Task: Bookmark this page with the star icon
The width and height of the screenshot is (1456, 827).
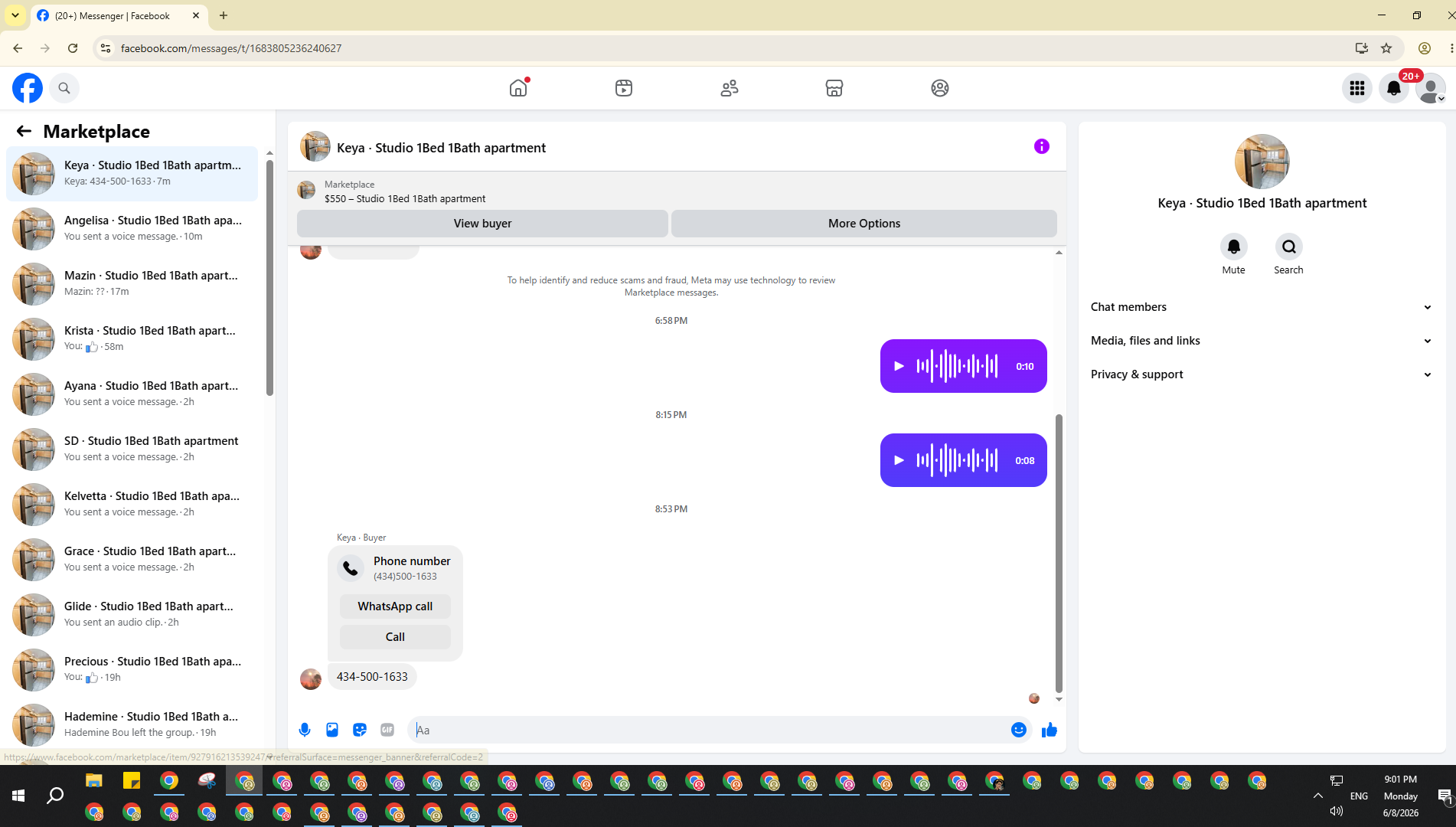Action: [x=1386, y=48]
